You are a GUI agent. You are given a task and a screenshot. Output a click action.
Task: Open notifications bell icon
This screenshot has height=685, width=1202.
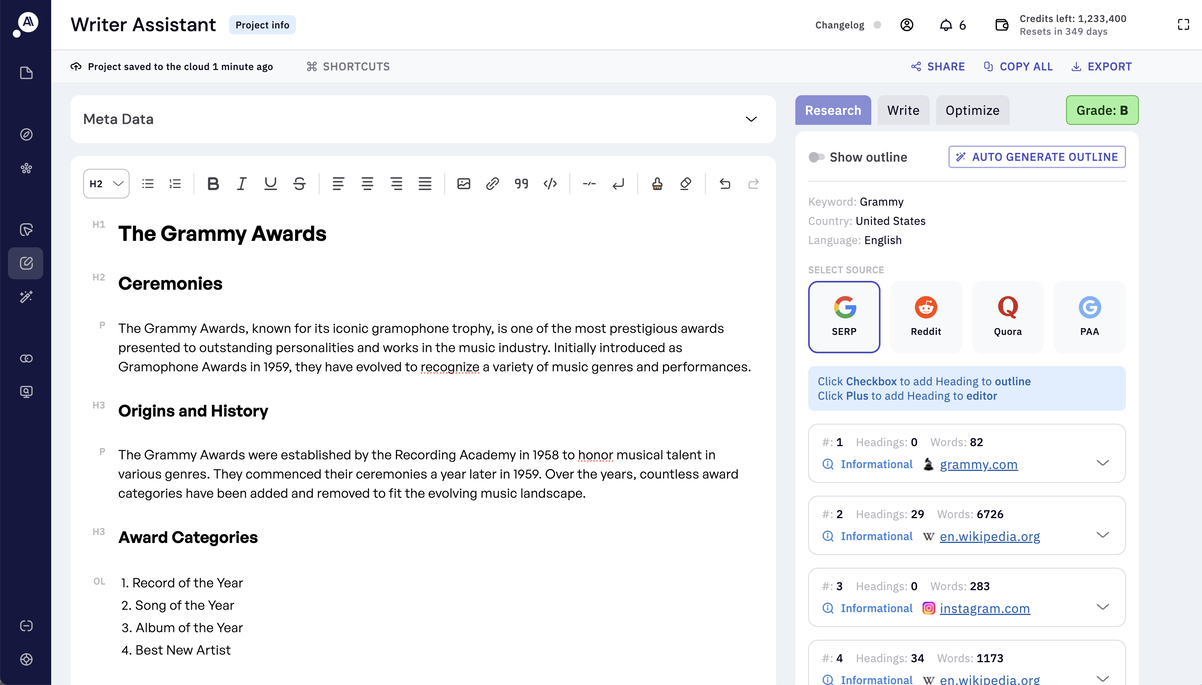946,25
